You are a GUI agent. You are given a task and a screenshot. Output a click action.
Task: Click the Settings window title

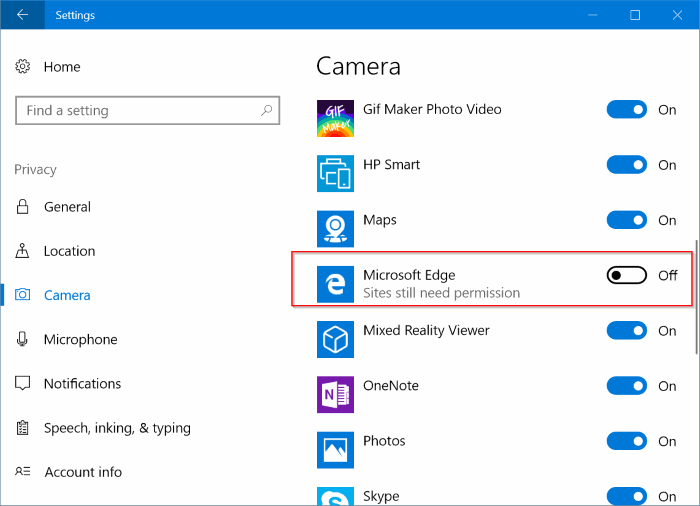tap(75, 15)
